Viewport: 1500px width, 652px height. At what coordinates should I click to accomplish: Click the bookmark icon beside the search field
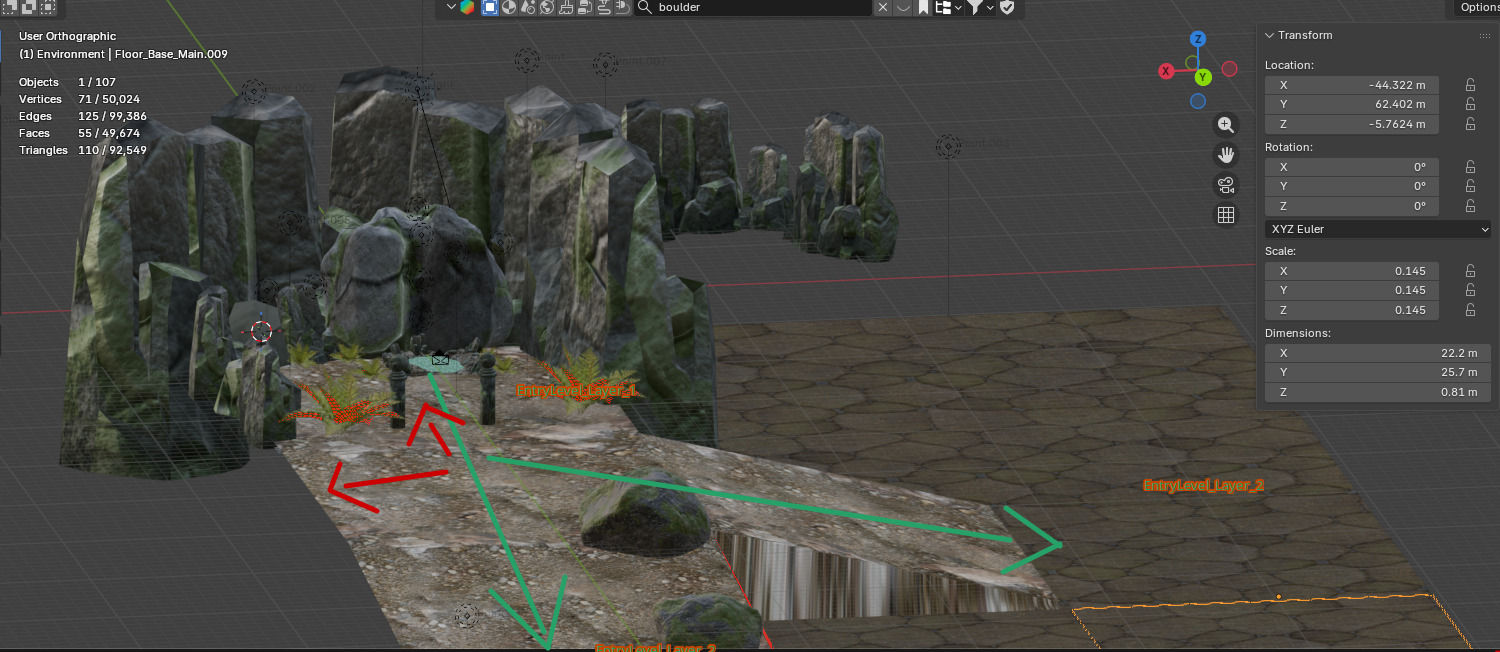[x=924, y=7]
